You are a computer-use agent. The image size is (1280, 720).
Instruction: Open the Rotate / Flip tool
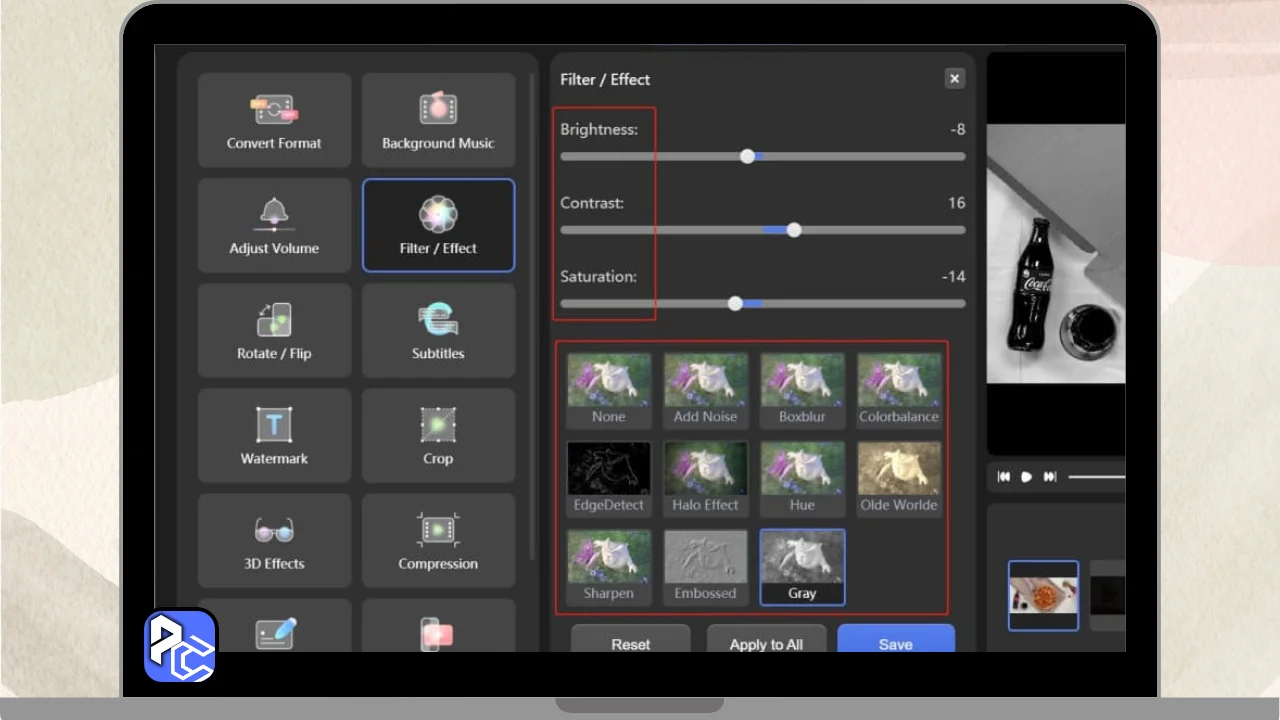pos(274,330)
